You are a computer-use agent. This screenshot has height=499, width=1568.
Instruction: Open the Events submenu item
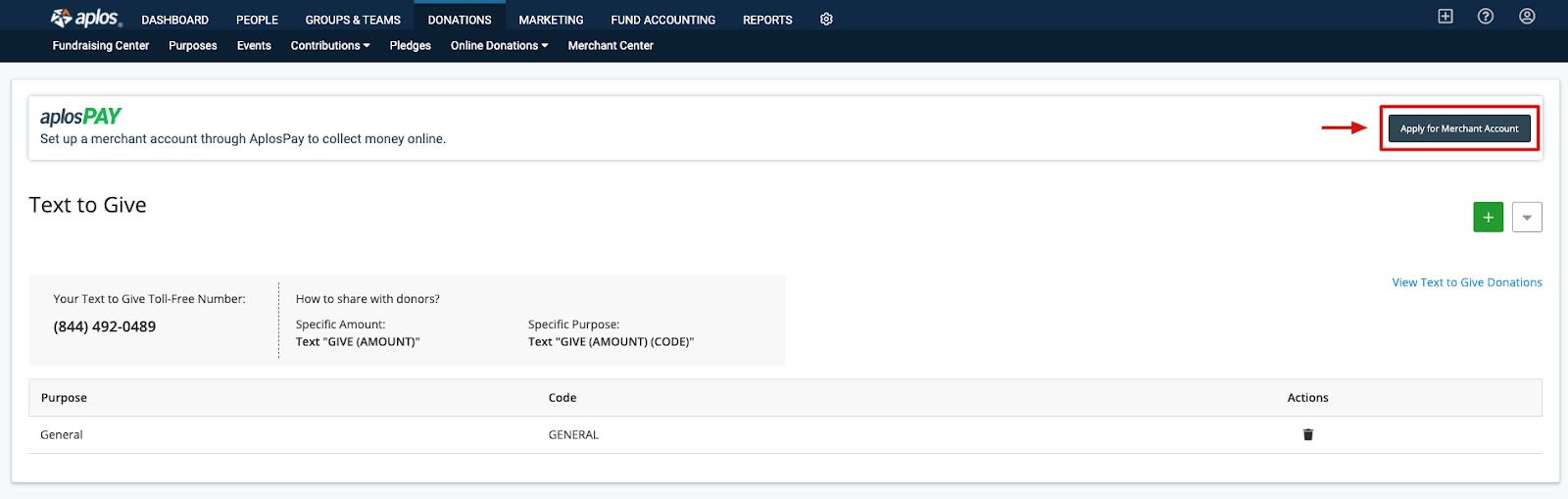[254, 46]
